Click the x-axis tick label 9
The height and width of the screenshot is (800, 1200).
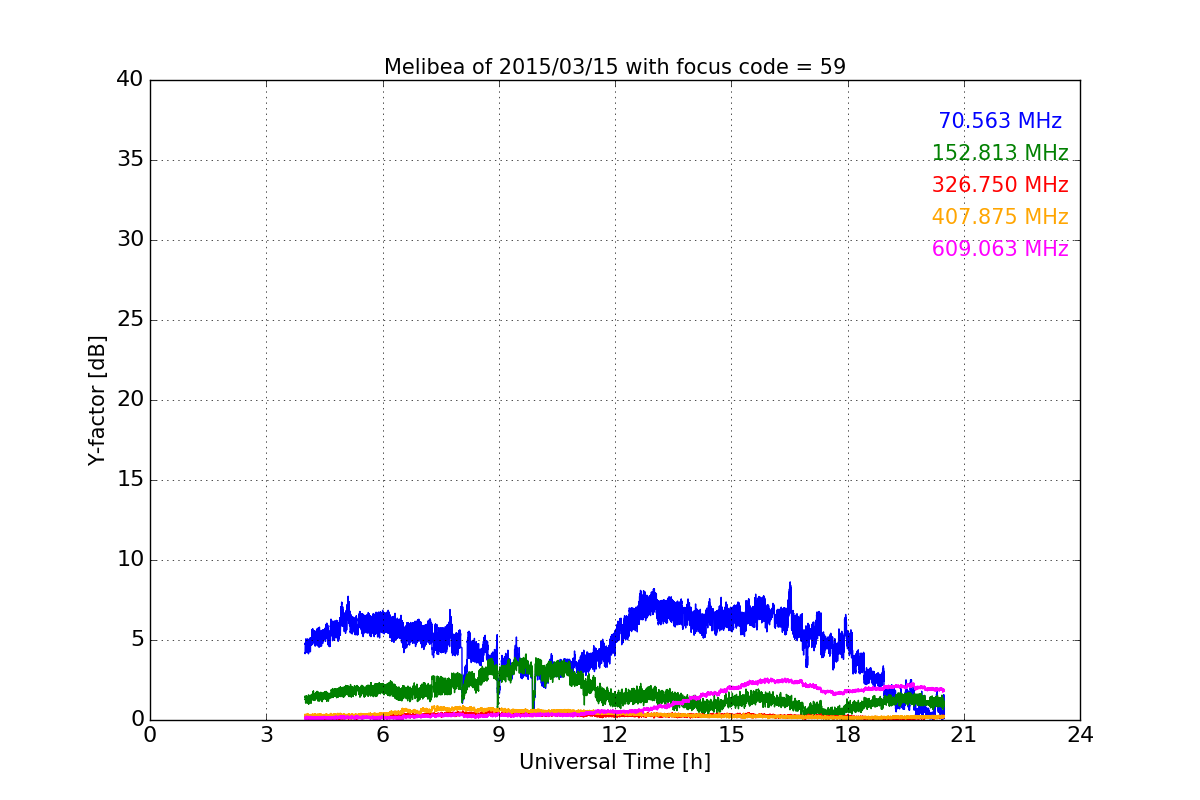499,735
